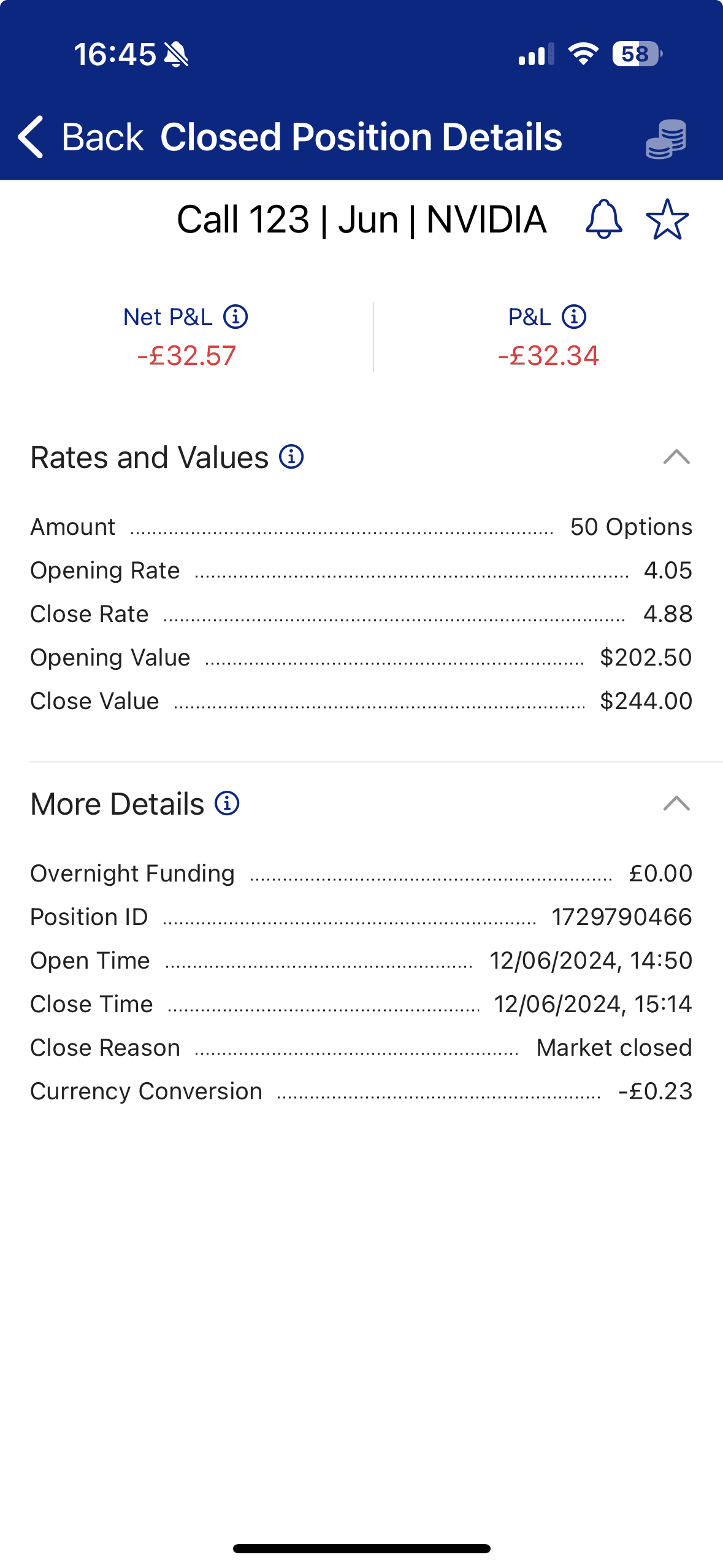Tap the Closed Position Details header title
The width and height of the screenshot is (723, 1568).
tap(361, 137)
